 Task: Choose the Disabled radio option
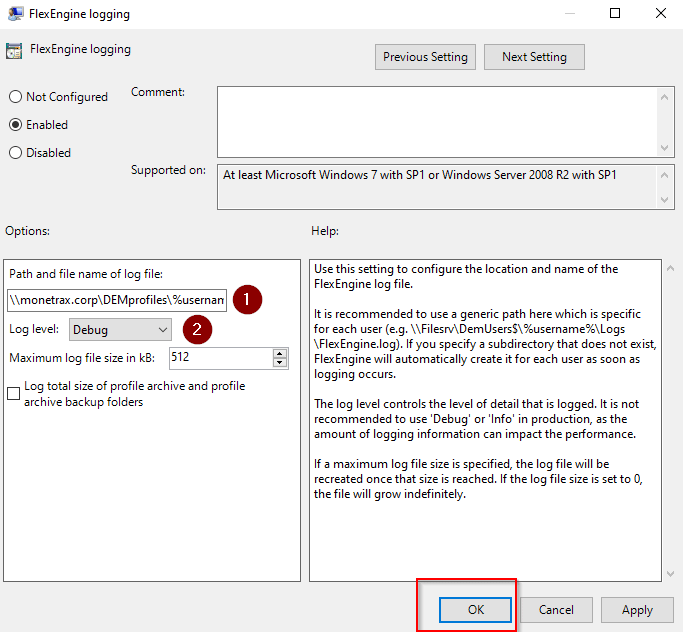click(15, 153)
